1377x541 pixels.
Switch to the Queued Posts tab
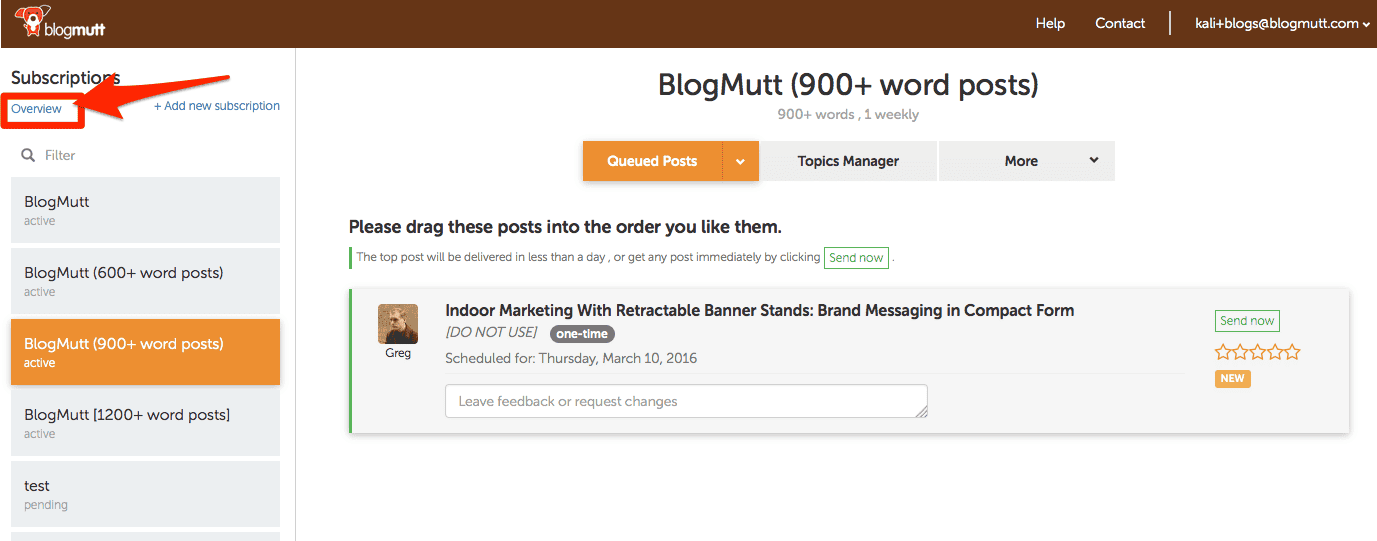coord(652,161)
